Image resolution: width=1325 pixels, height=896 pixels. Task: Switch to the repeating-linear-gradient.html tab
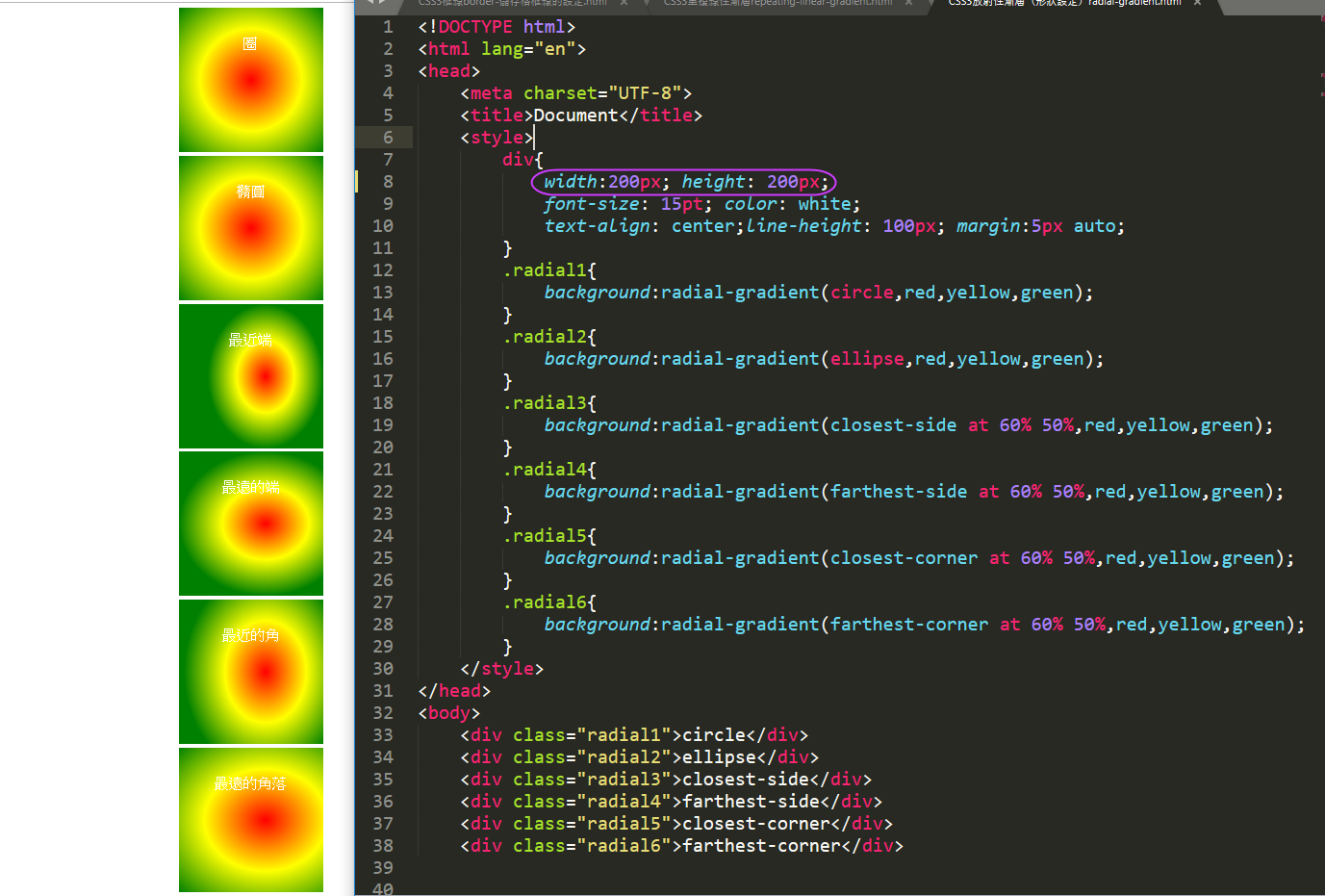pos(777,4)
